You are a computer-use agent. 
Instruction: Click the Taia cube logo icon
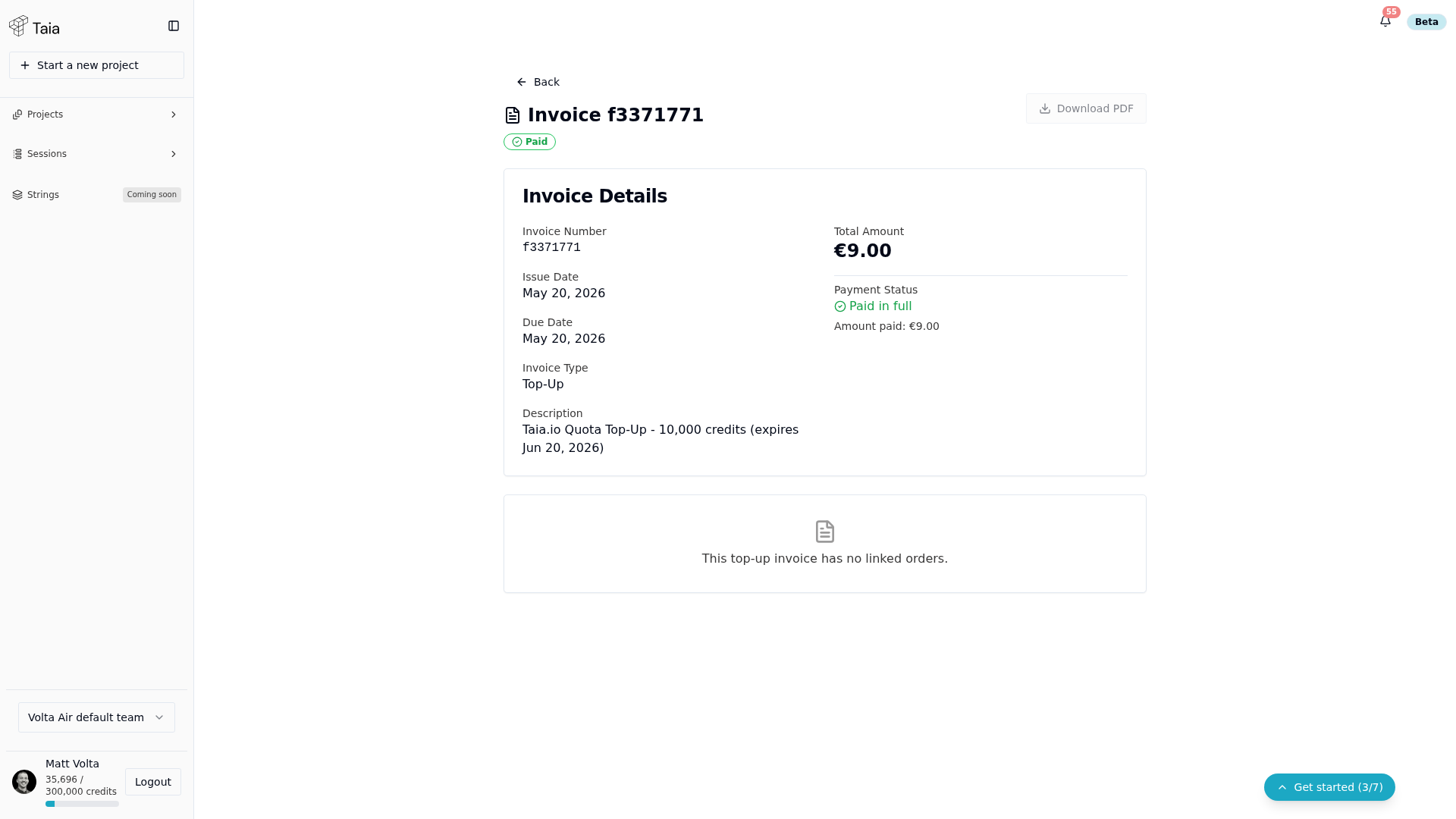point(18,27)
